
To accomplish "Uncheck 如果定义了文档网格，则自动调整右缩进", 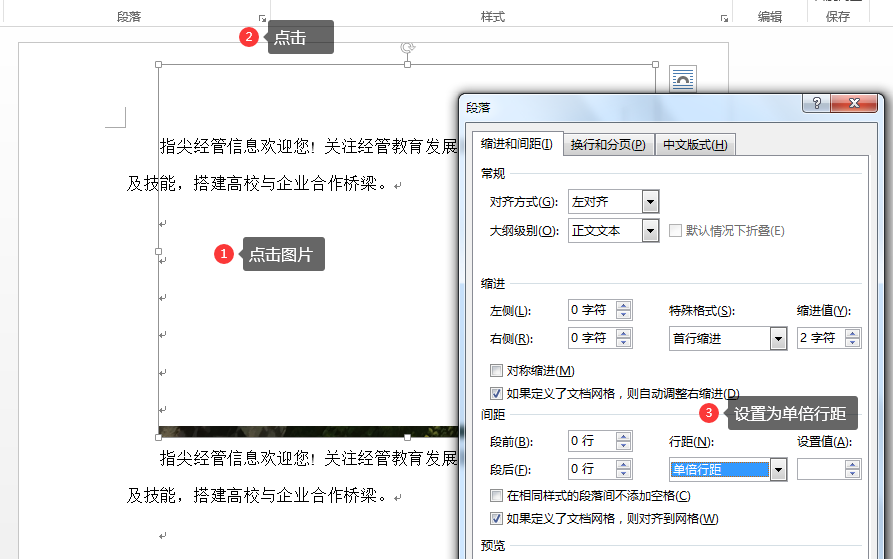I will coord(497,393).
